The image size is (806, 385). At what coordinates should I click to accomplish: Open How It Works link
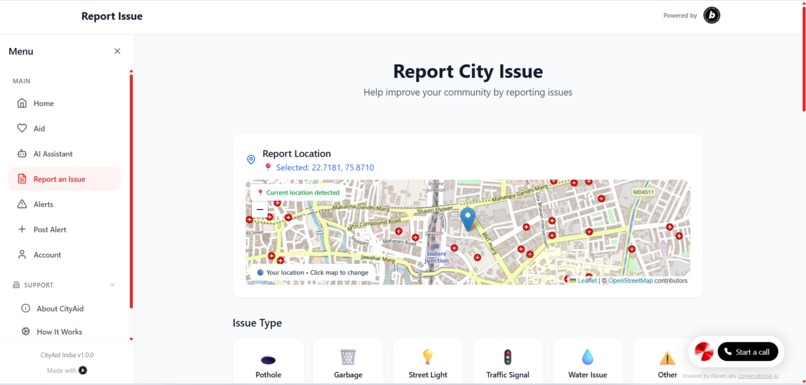(59, 332)
